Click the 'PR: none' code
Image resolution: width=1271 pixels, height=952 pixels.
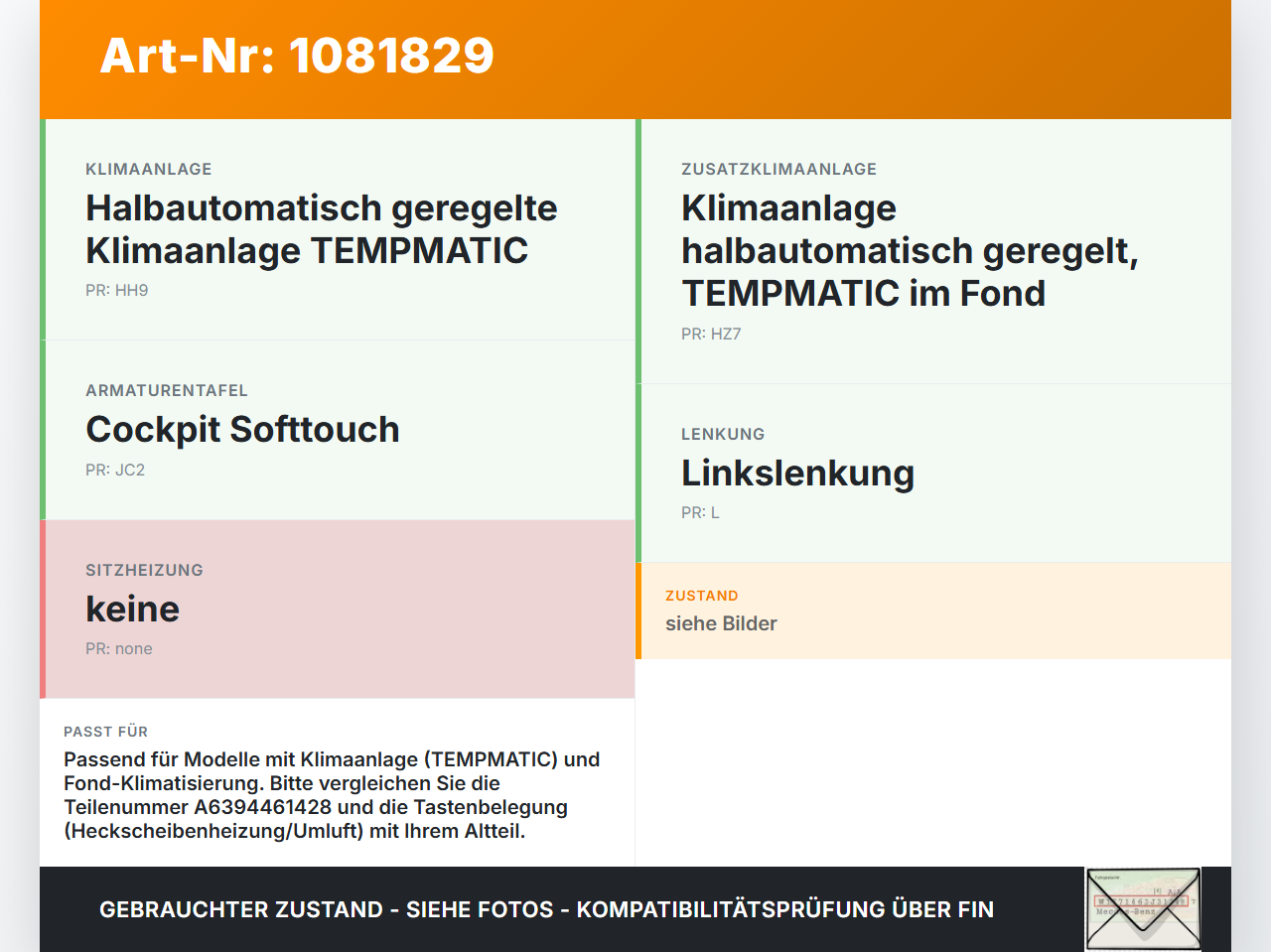tap(119, 649)
